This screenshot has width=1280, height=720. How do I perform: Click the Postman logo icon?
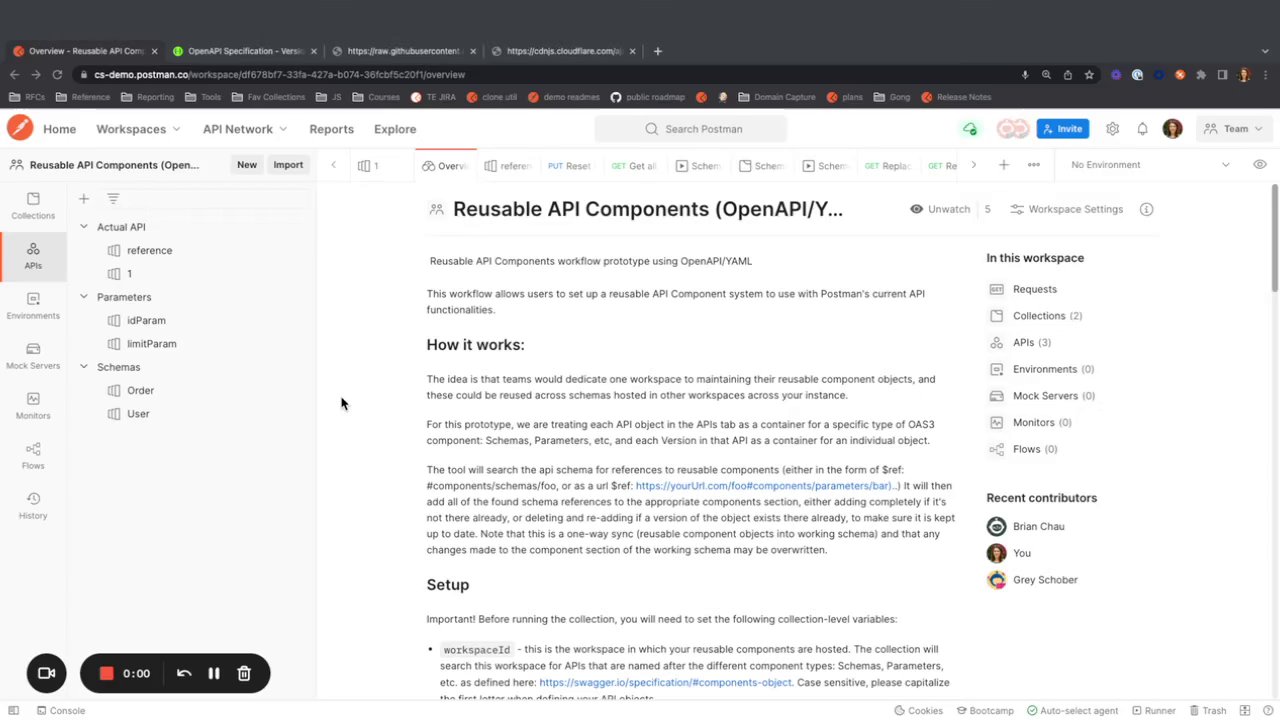pos(20,128)
